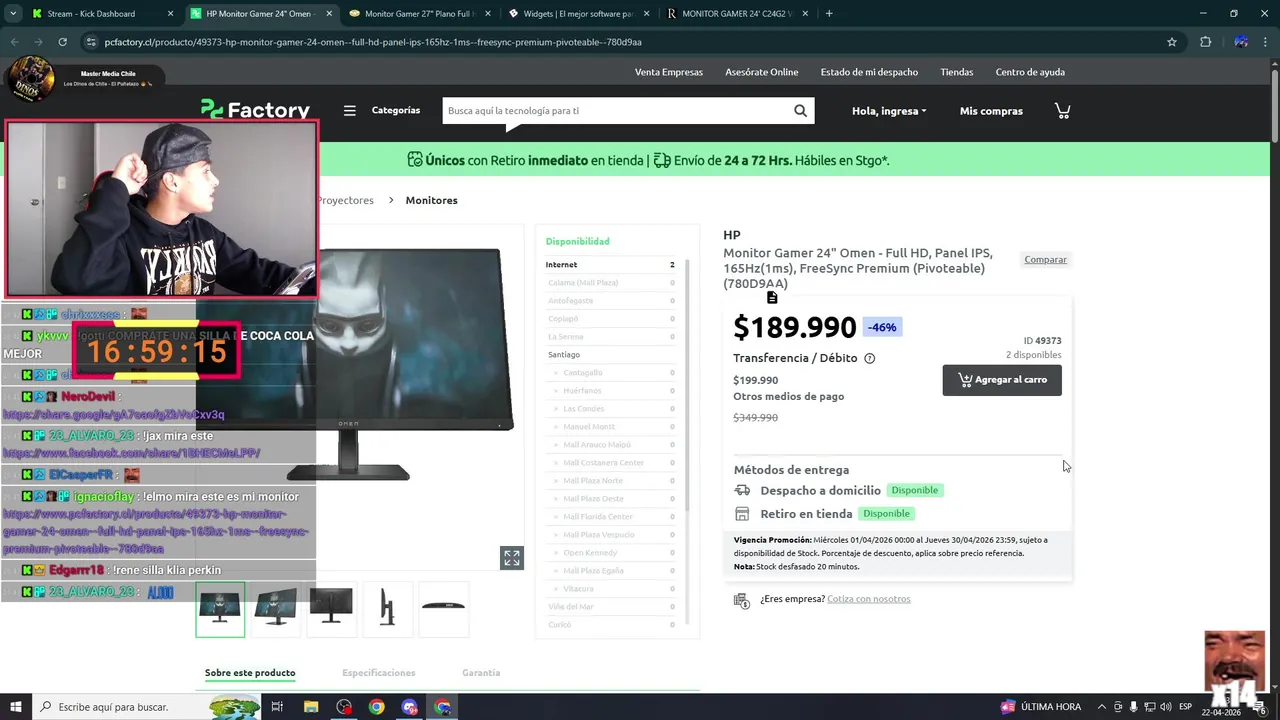1280x720 pixels.
Task: Click the Internet availability row
Action: coord(610,265)
